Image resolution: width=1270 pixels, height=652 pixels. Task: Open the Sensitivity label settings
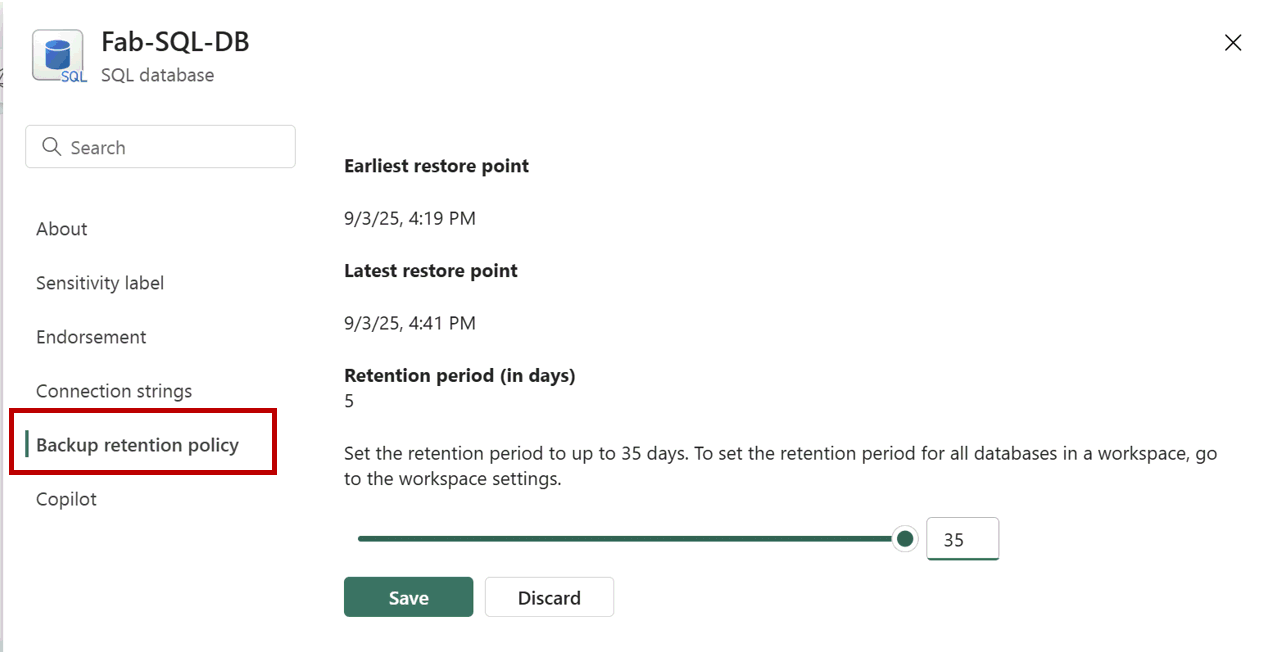pos(99,283)
